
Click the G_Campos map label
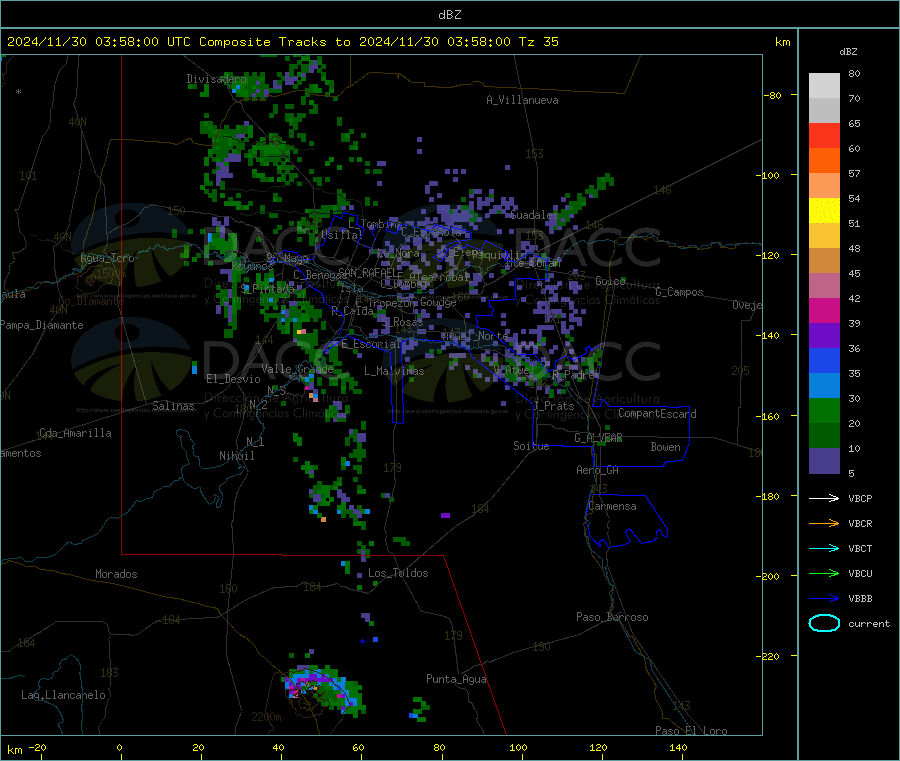pyautogui.click(x=679, y=292)
